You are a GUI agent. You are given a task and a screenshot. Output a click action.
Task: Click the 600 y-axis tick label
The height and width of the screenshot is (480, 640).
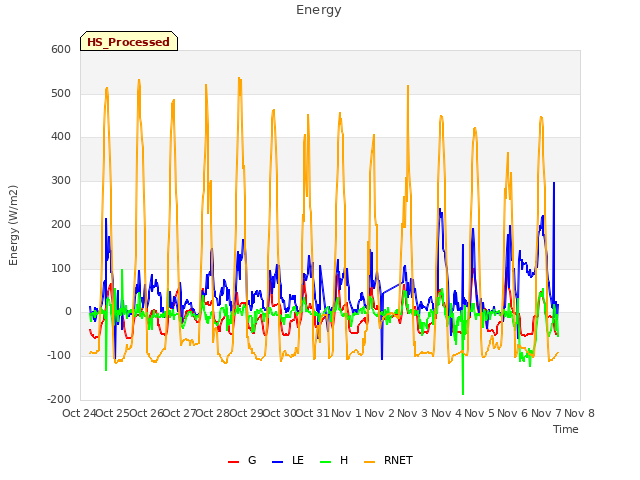61,49
